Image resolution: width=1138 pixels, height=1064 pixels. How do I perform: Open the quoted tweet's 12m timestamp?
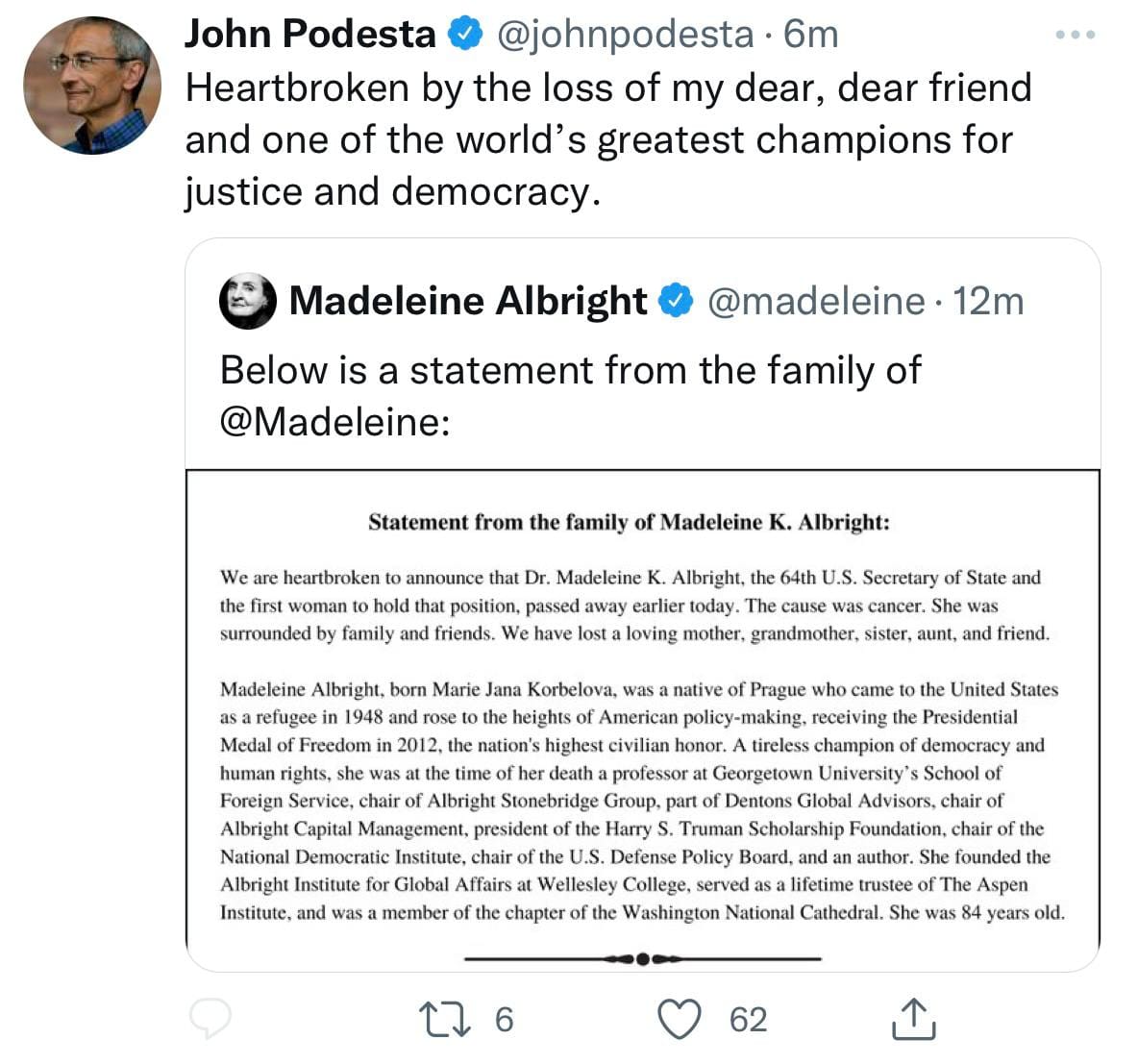tap(988, 301)
